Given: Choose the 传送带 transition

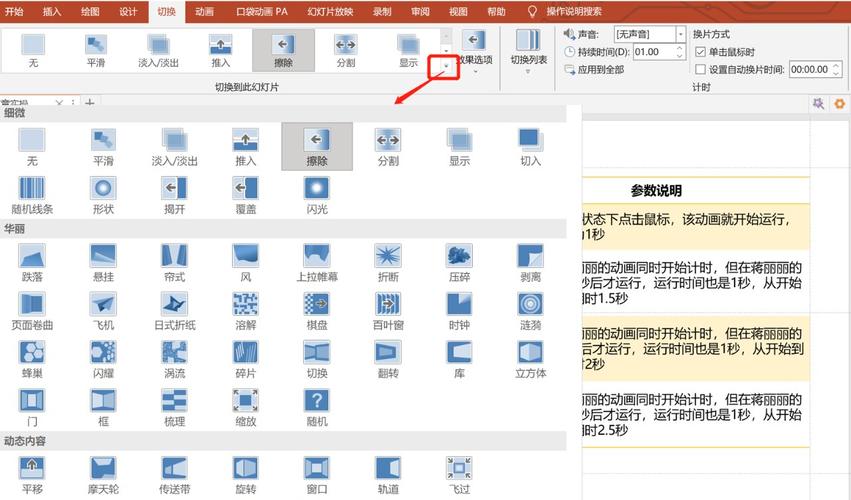Looking at the screenshot, I should [x=174, y=475].
